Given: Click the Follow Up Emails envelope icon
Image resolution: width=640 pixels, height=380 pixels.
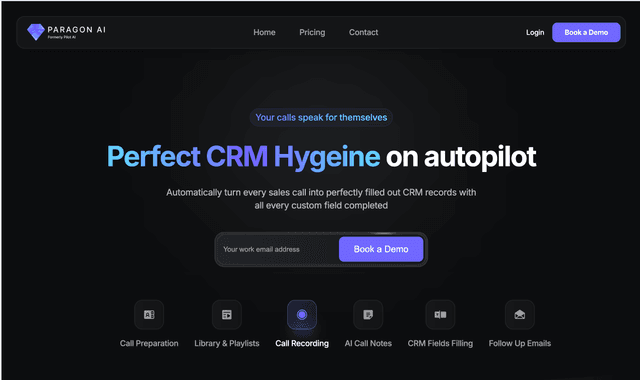Looking at the screenshot, I should coord(520,315).
